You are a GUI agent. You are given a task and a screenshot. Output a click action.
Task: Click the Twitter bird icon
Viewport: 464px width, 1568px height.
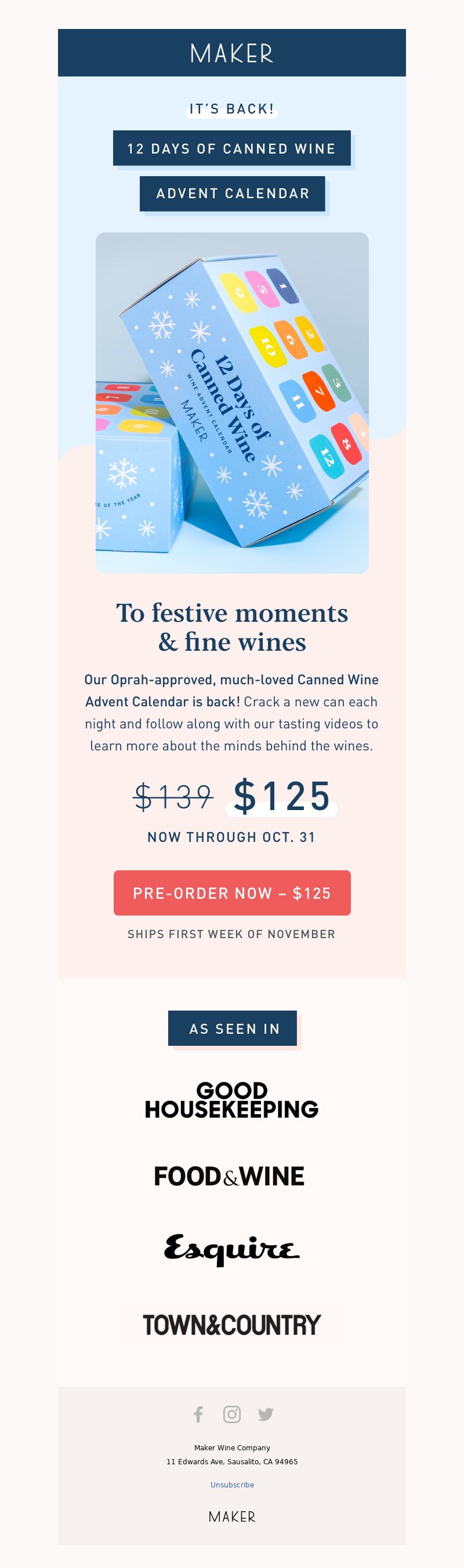266,1414
